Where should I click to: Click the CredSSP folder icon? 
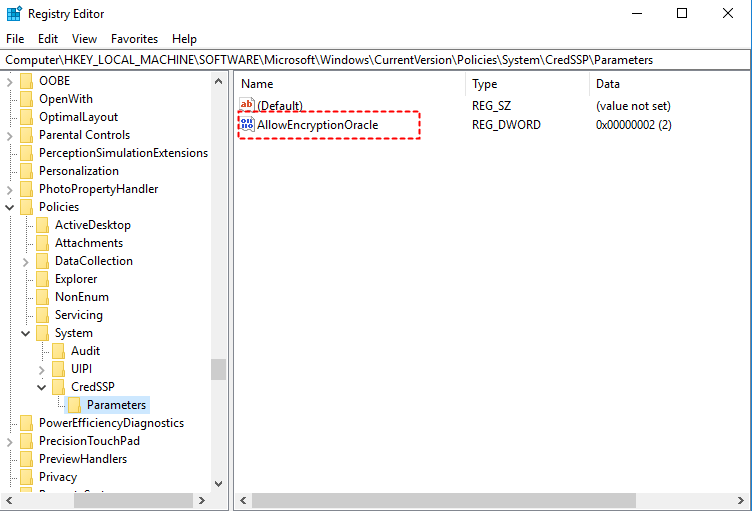click(59, 387)
